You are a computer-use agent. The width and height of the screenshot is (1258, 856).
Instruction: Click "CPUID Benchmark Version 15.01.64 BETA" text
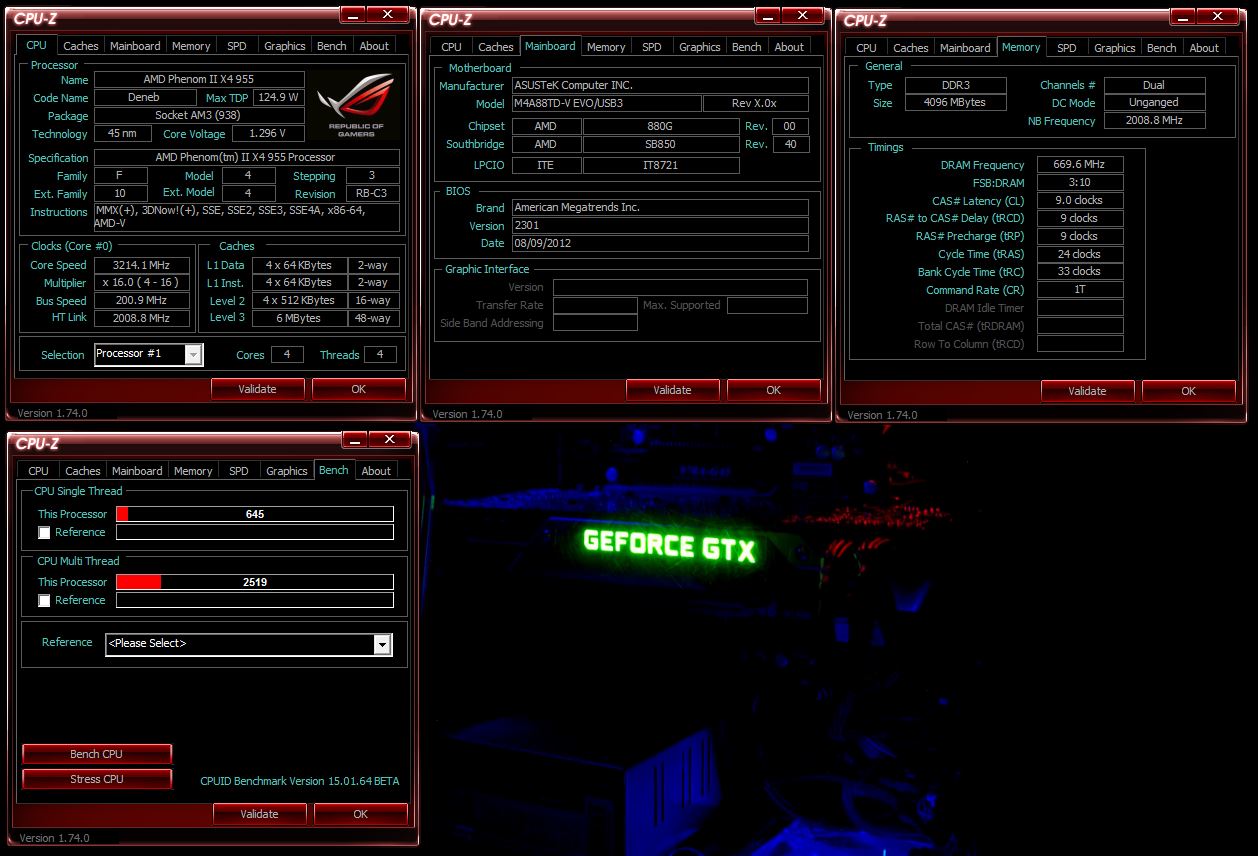[x=299, y=781]
